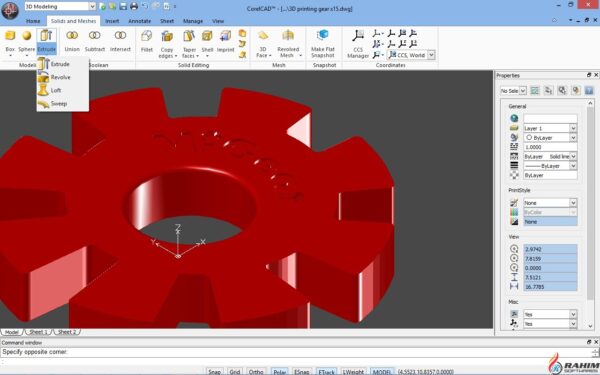This screenshot has width=600, height=375.
Task: Switch to the Sheet 2 layout tab
Action: pos(67,332)
